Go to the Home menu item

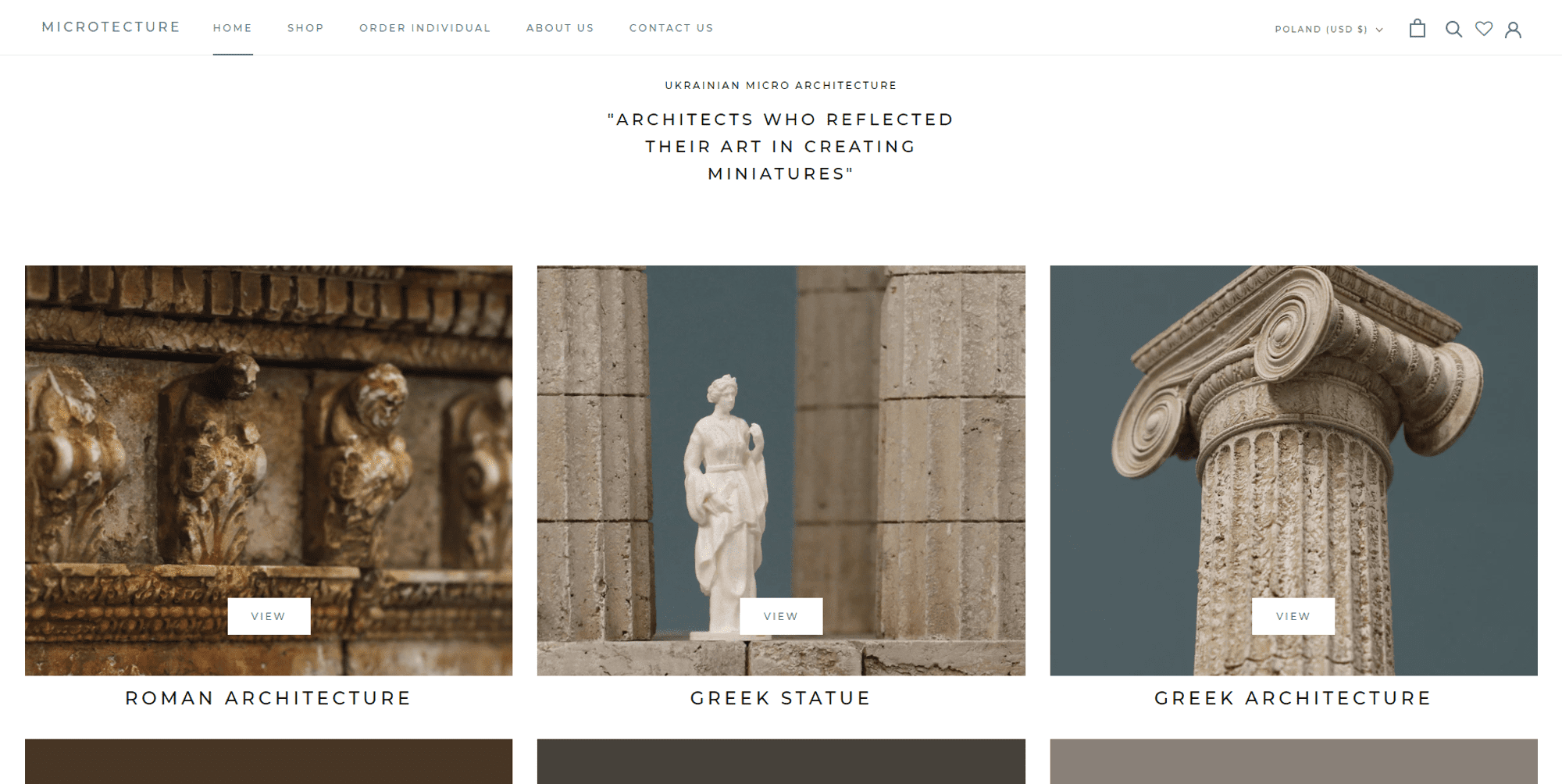tap(233, 28)
